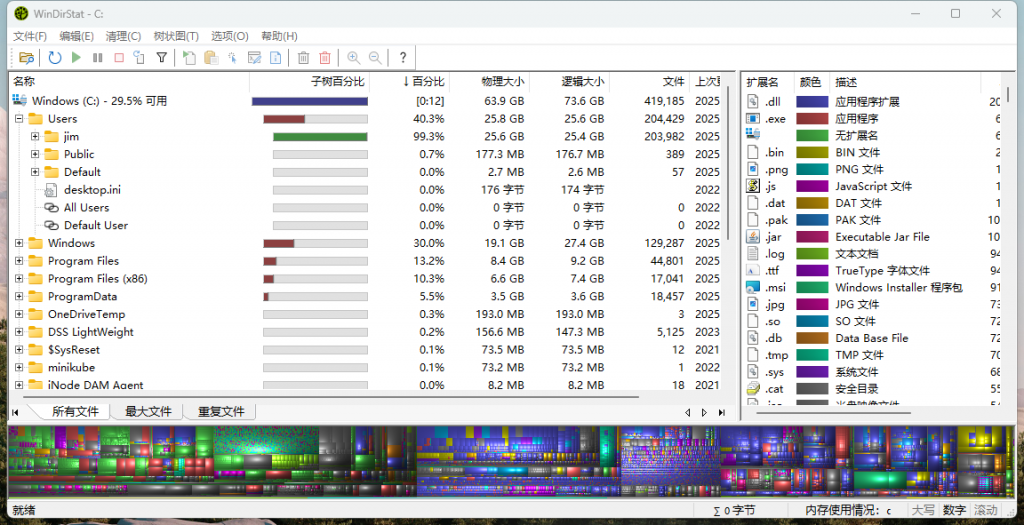Viewport: 1024px width, 525px height.
Task: Click the first-tab scroll arrow left of 所有文件
Action: [15, 412]
